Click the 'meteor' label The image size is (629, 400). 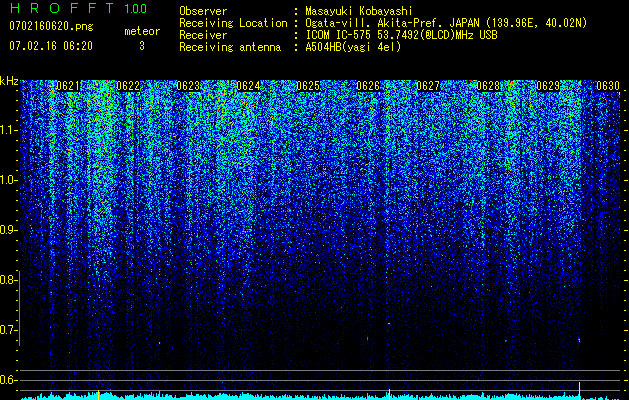[142, 31]
